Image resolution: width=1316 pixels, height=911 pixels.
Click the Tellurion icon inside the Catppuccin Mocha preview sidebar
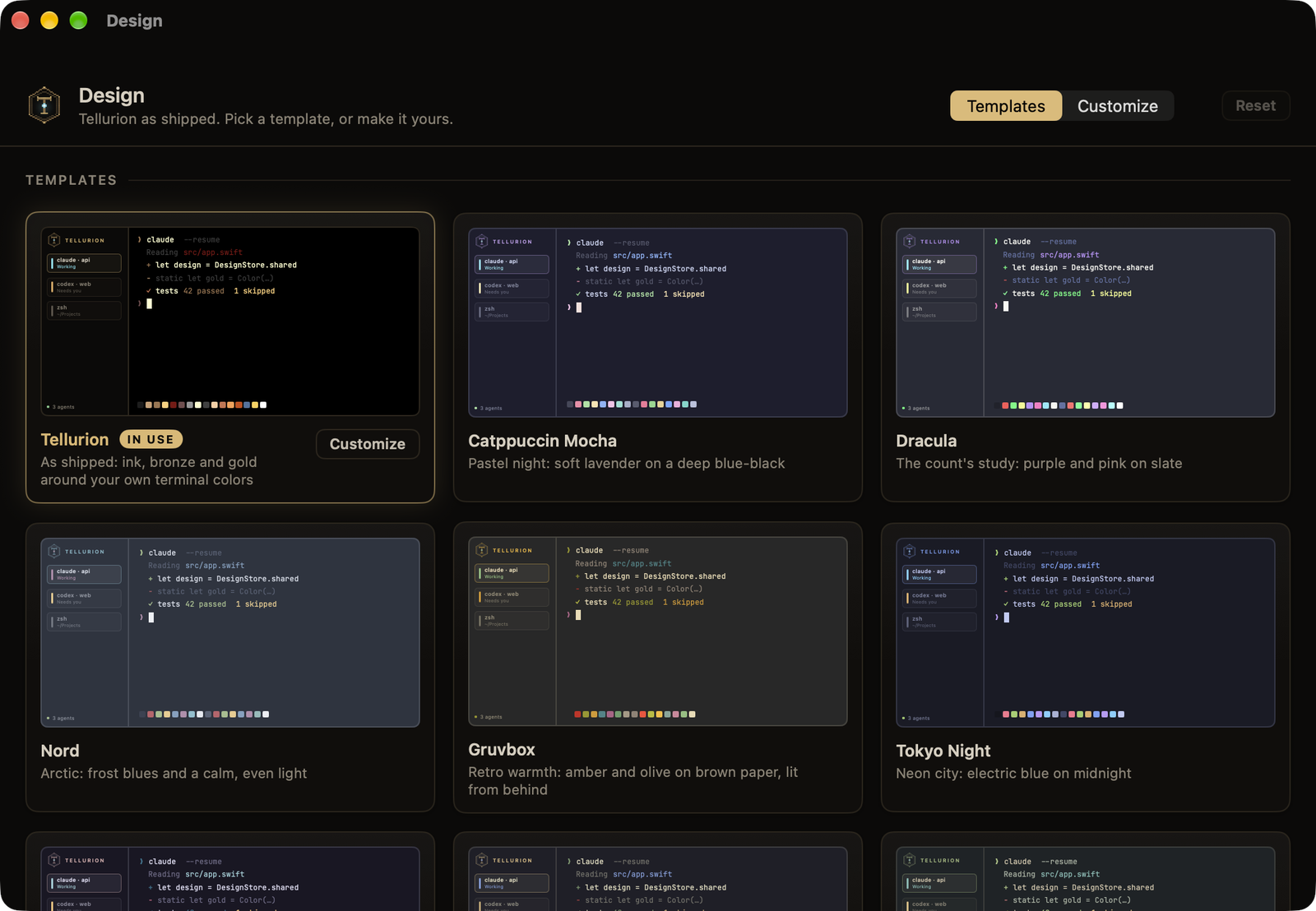[x=482, y=242]
